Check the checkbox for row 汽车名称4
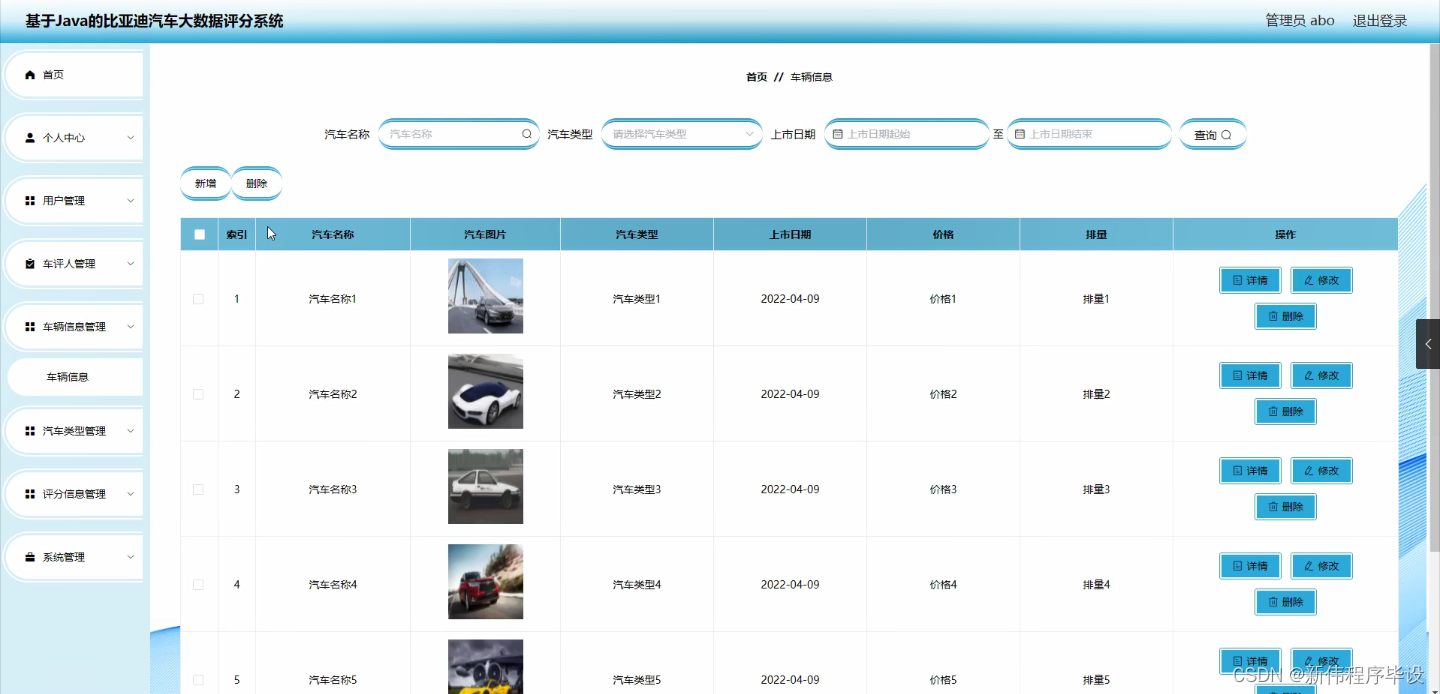Image resolution: width=1440 pixels, height=694 pixels. click(x=198, y=585)
